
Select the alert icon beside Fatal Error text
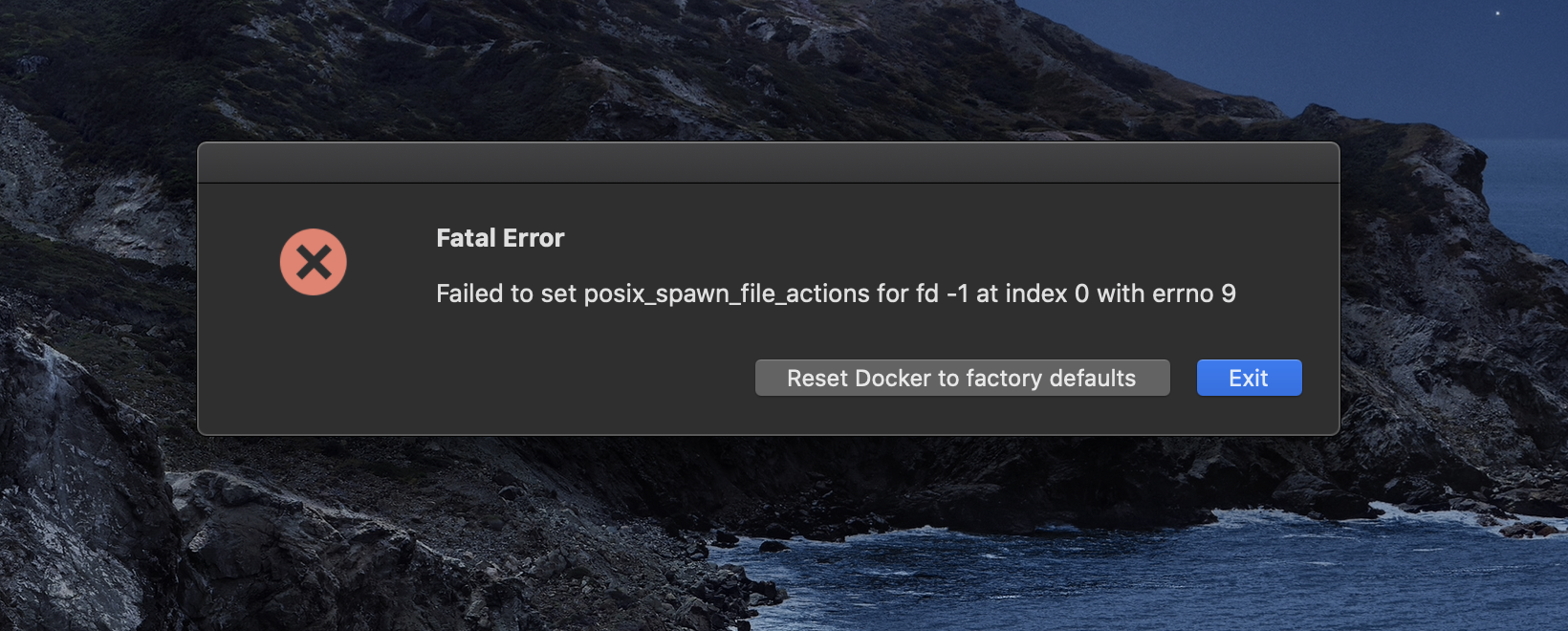[313, 261]
